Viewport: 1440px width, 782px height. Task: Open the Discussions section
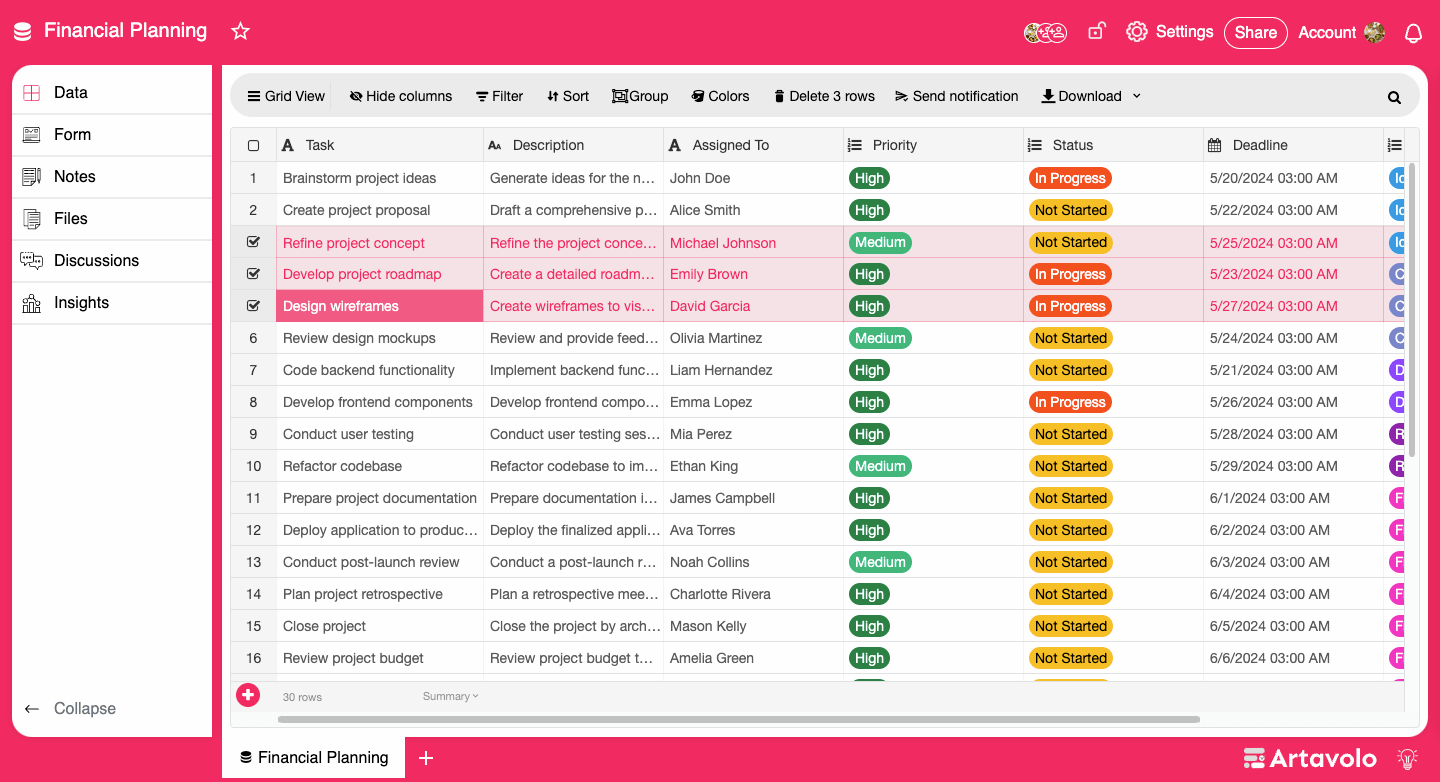point(112,260)
